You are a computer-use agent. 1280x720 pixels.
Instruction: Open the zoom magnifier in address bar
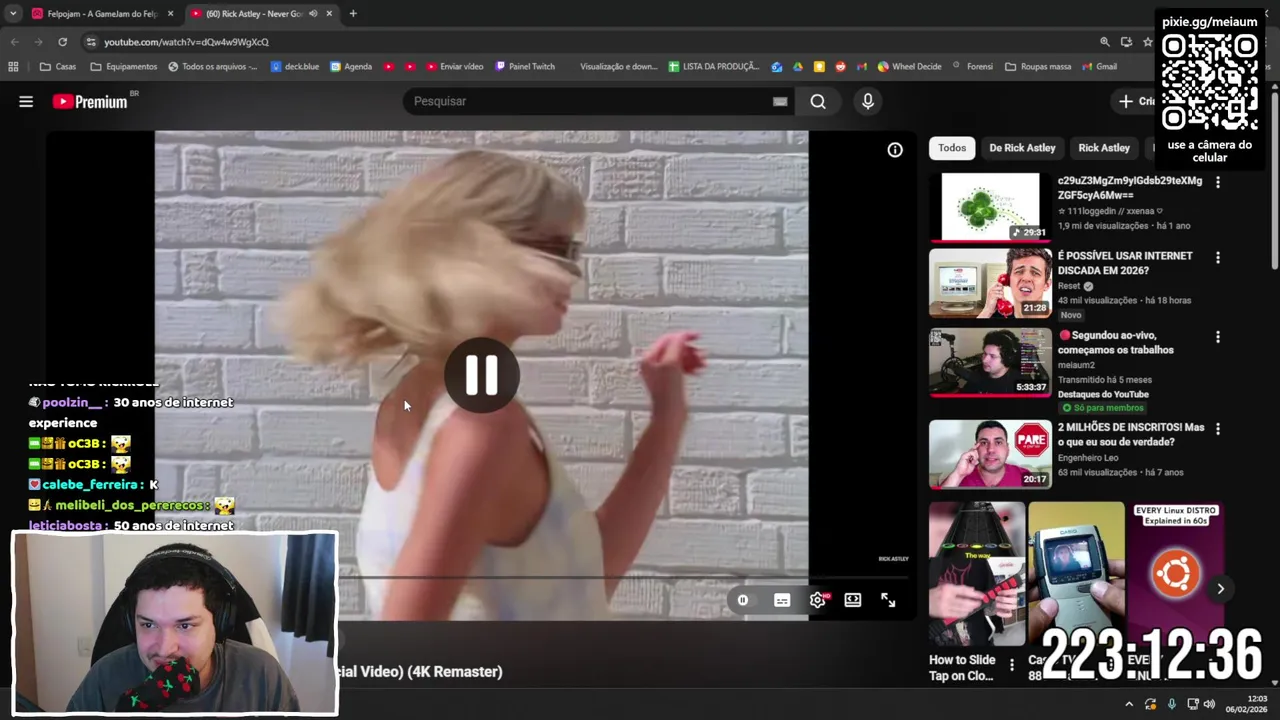coord(1105,42)
